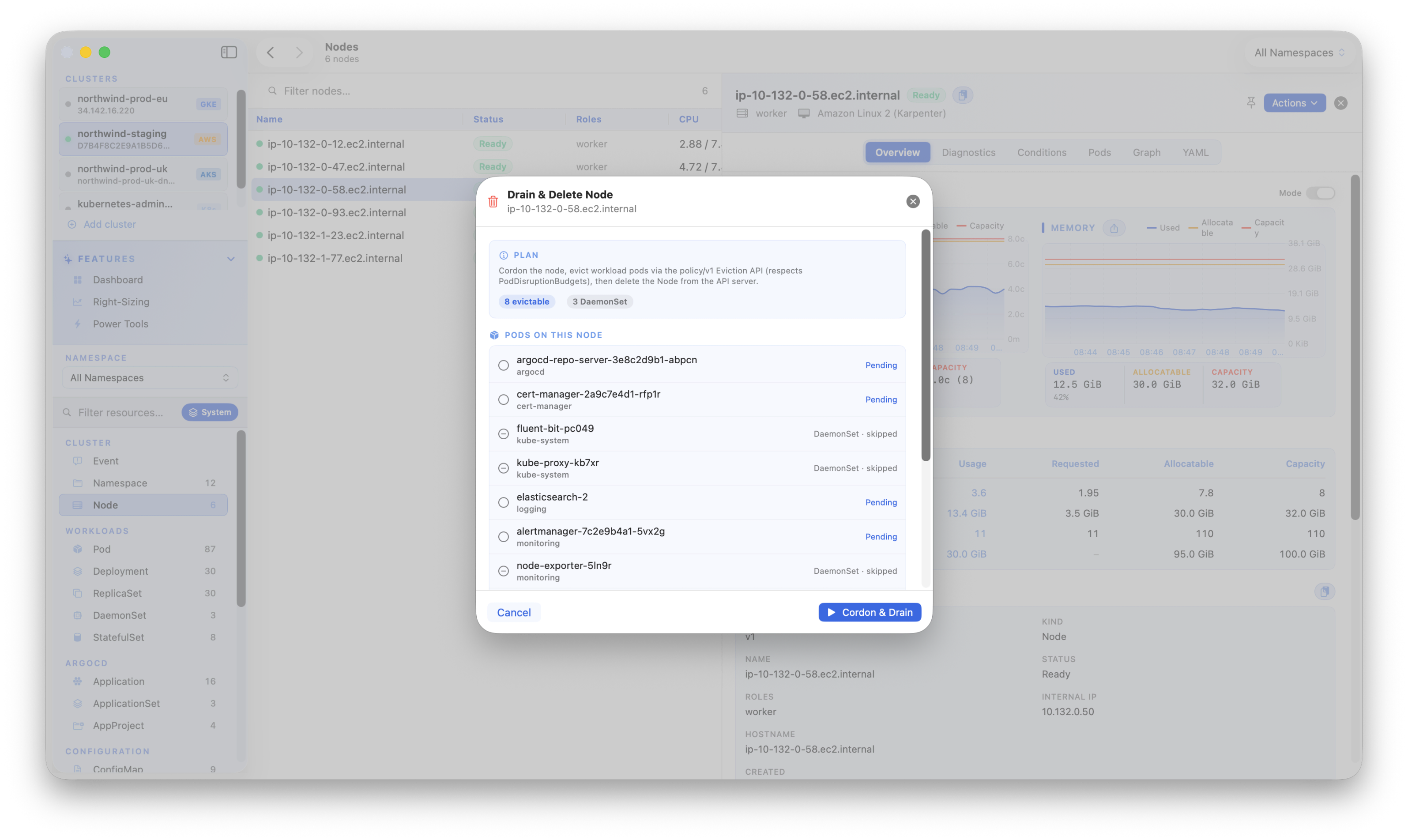Viewport: 1408px width, 840px height.
Task: Switch to the Conditions tab
Action: point(1041,152)
